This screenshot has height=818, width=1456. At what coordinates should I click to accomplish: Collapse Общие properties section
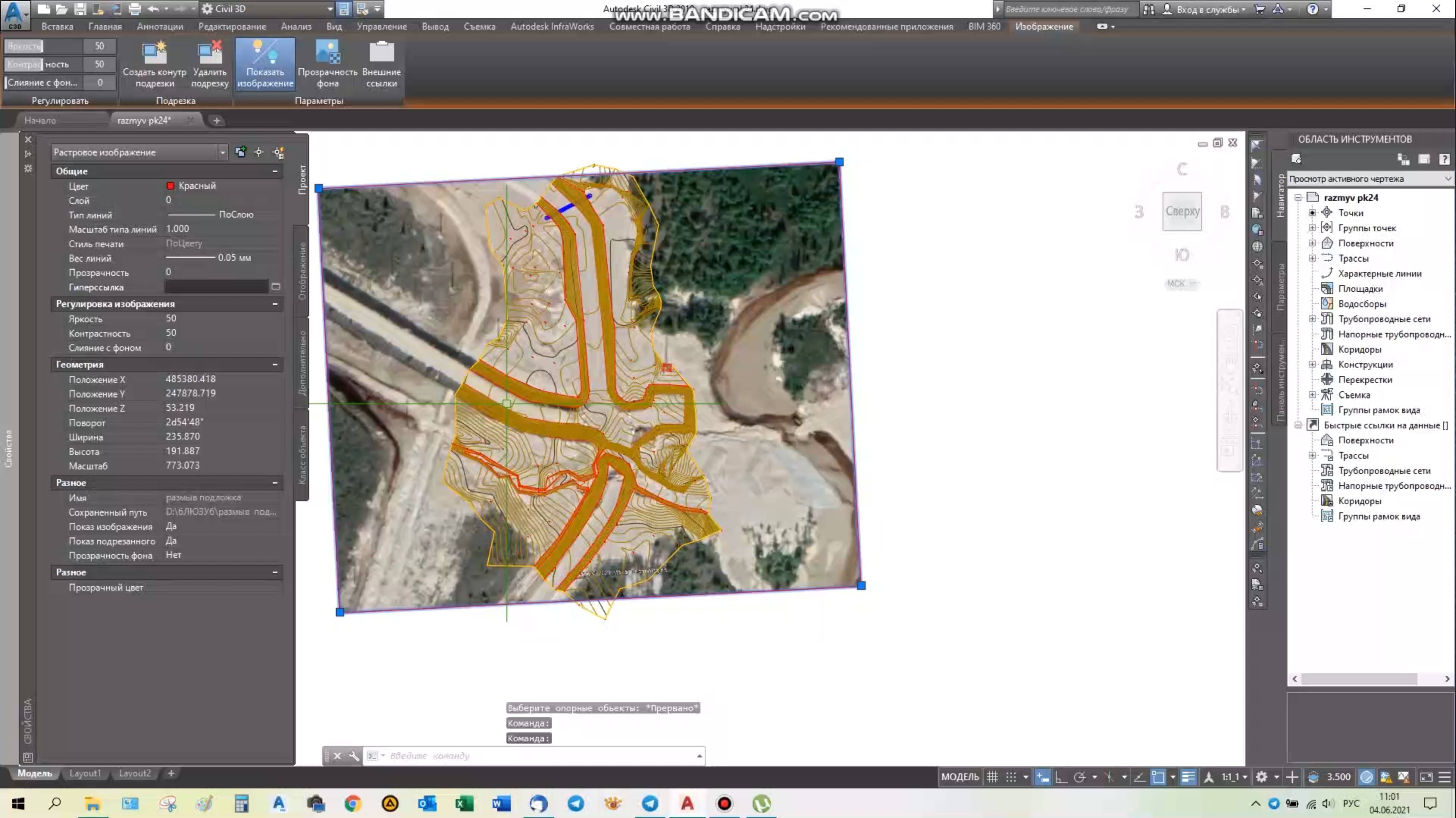pos(275,171)
